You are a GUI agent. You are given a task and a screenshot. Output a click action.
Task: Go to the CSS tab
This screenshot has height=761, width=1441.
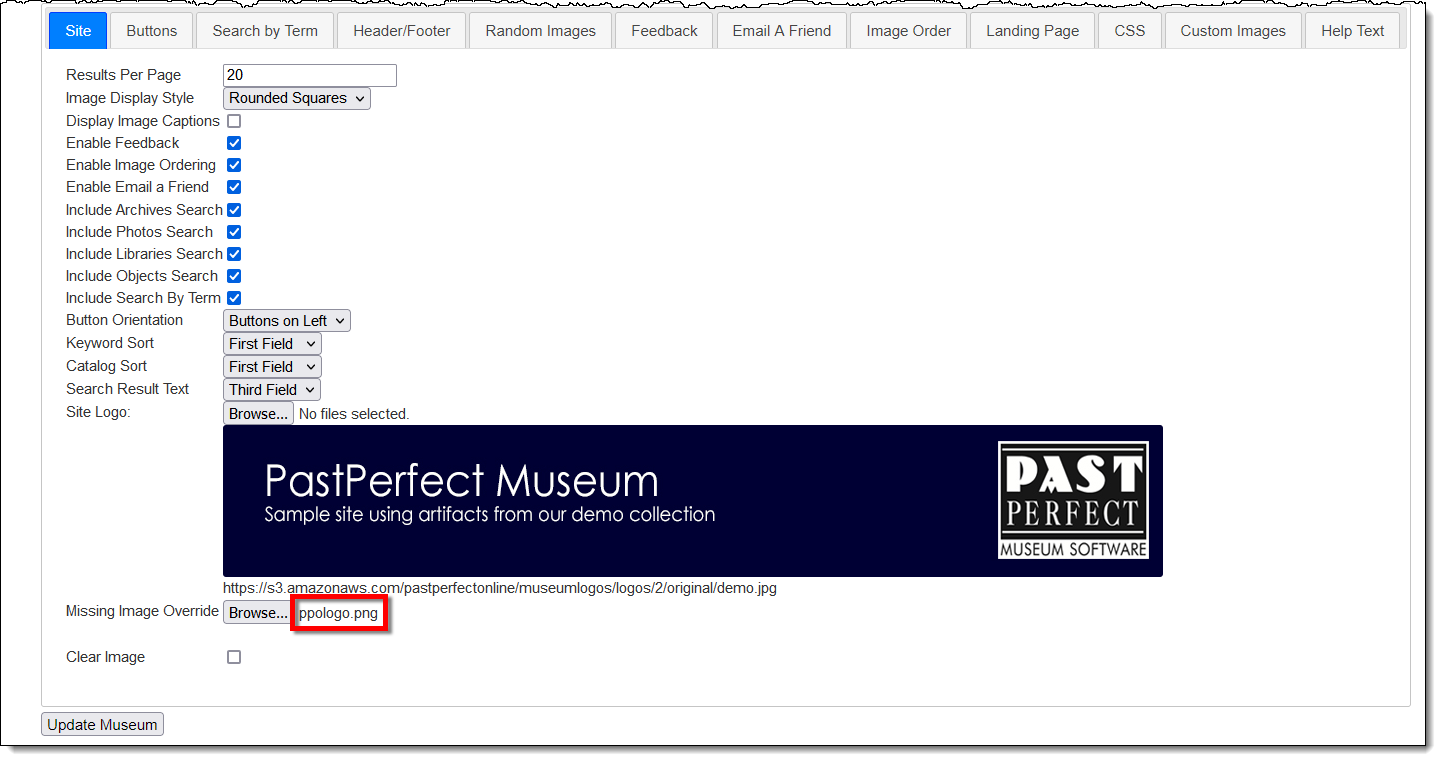[1129, 31]
